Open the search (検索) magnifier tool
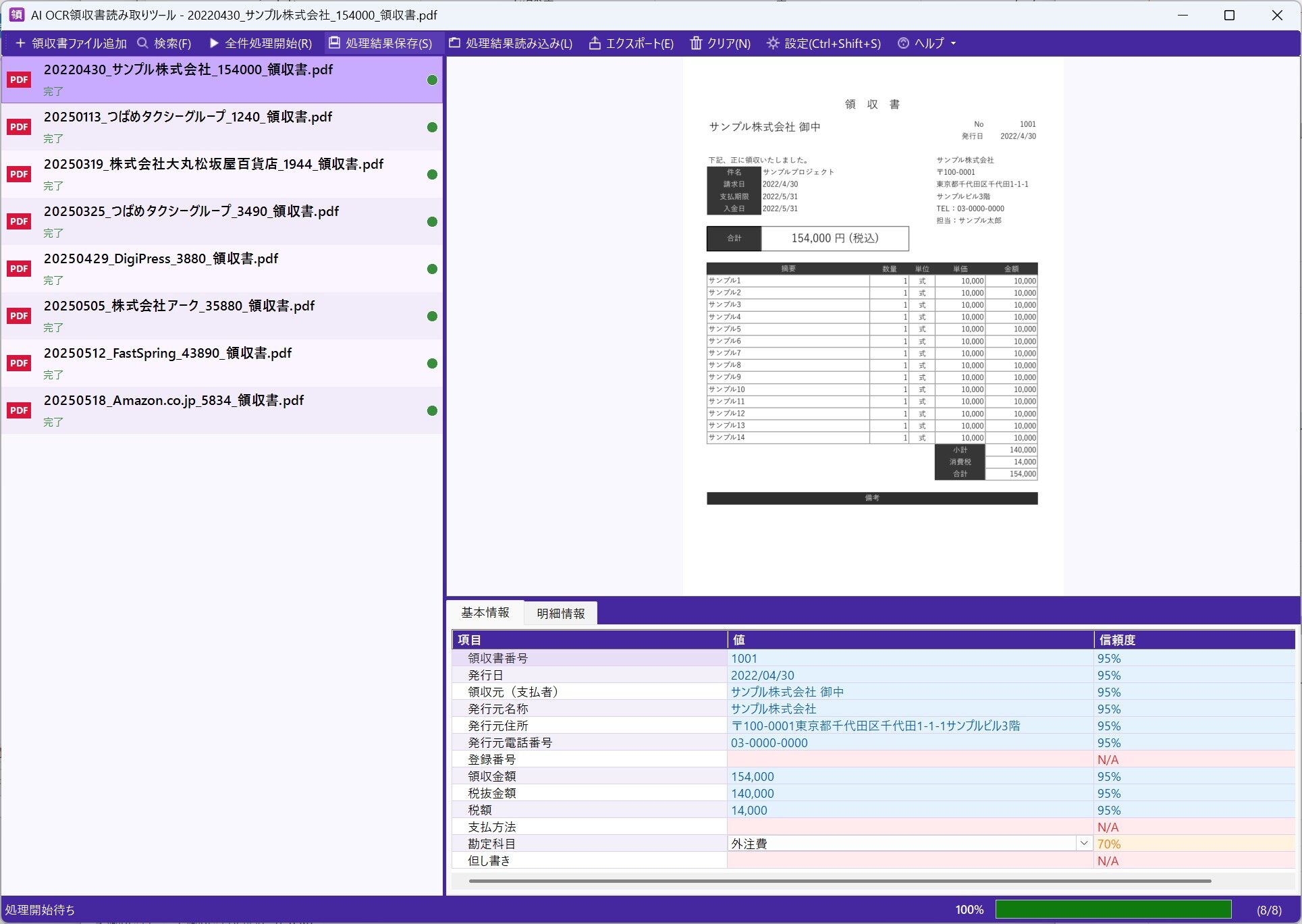This screenshot has width=1302, height=924. click(142, 43)
